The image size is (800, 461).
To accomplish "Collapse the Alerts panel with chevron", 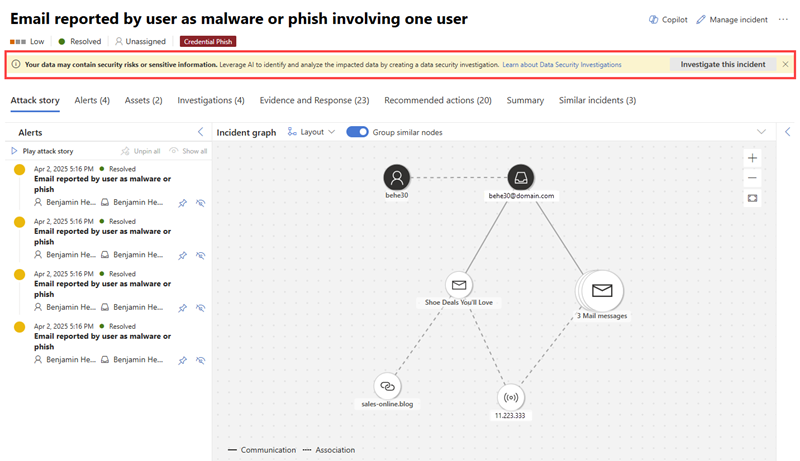I will coord(200,132).
